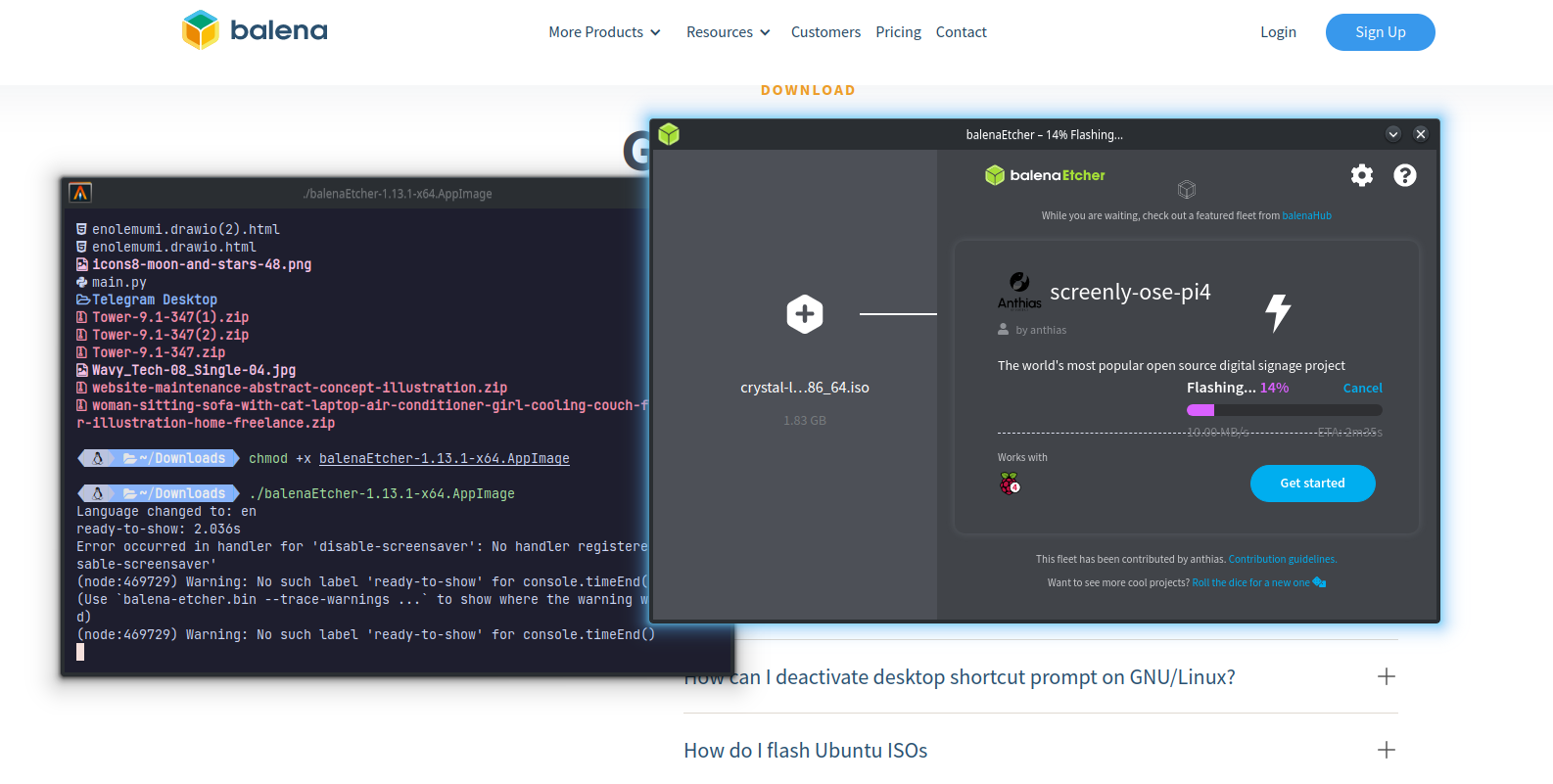Click the ./balenaEtcher-1.13.1-x64.AppImage command text

(x=382, y=494)
